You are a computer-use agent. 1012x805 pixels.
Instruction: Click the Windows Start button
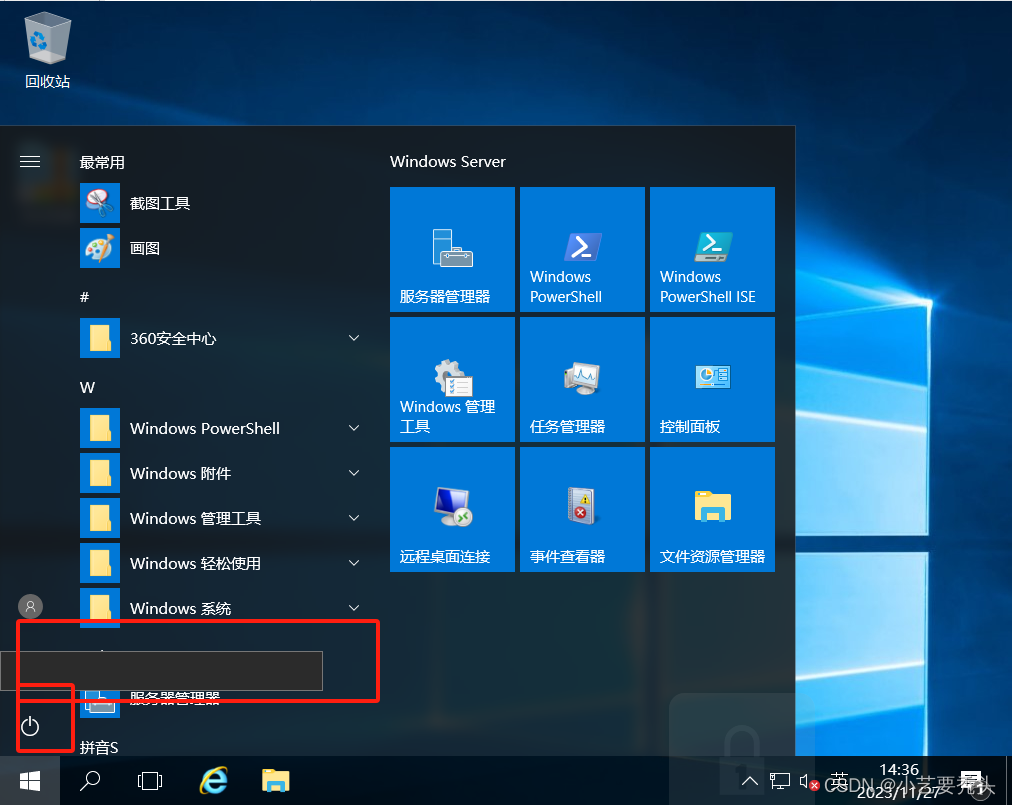coord(30,781)
